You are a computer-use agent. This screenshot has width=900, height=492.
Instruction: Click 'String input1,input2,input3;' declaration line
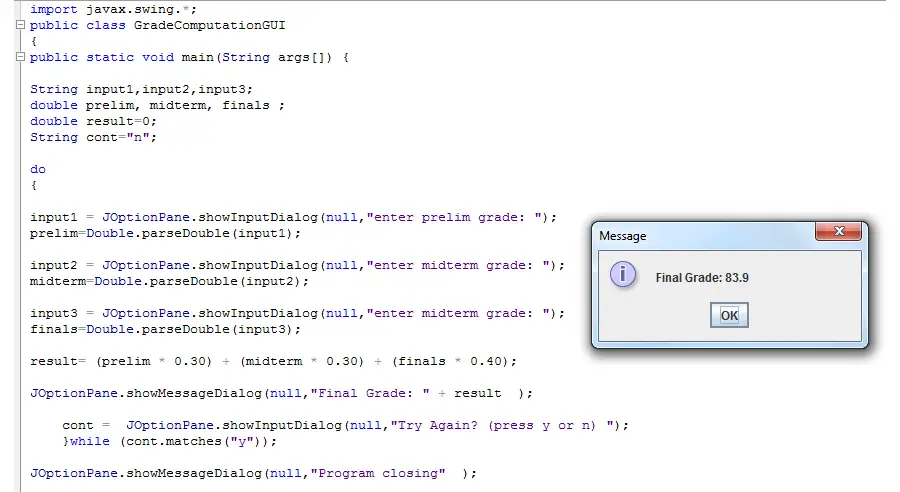point(141,90)
